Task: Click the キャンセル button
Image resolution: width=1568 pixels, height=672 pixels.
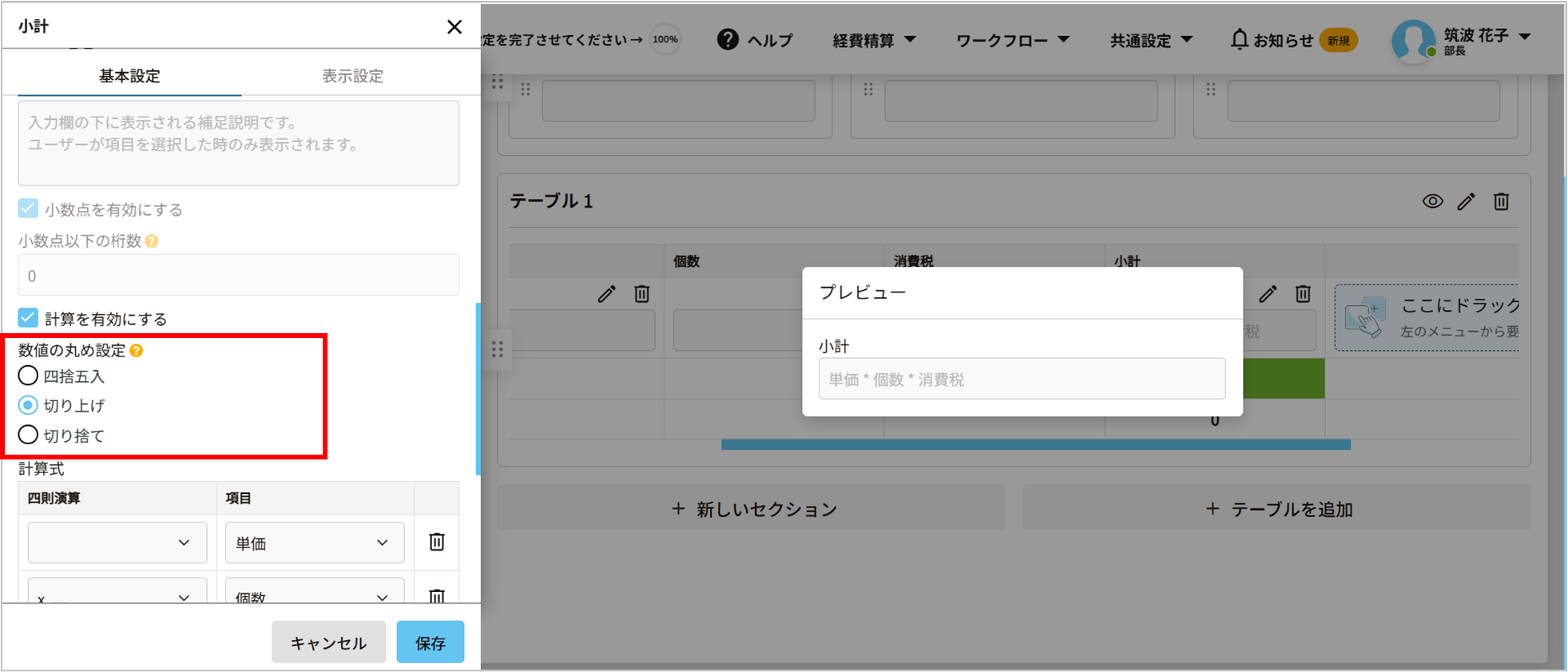Action: point(328,642)
